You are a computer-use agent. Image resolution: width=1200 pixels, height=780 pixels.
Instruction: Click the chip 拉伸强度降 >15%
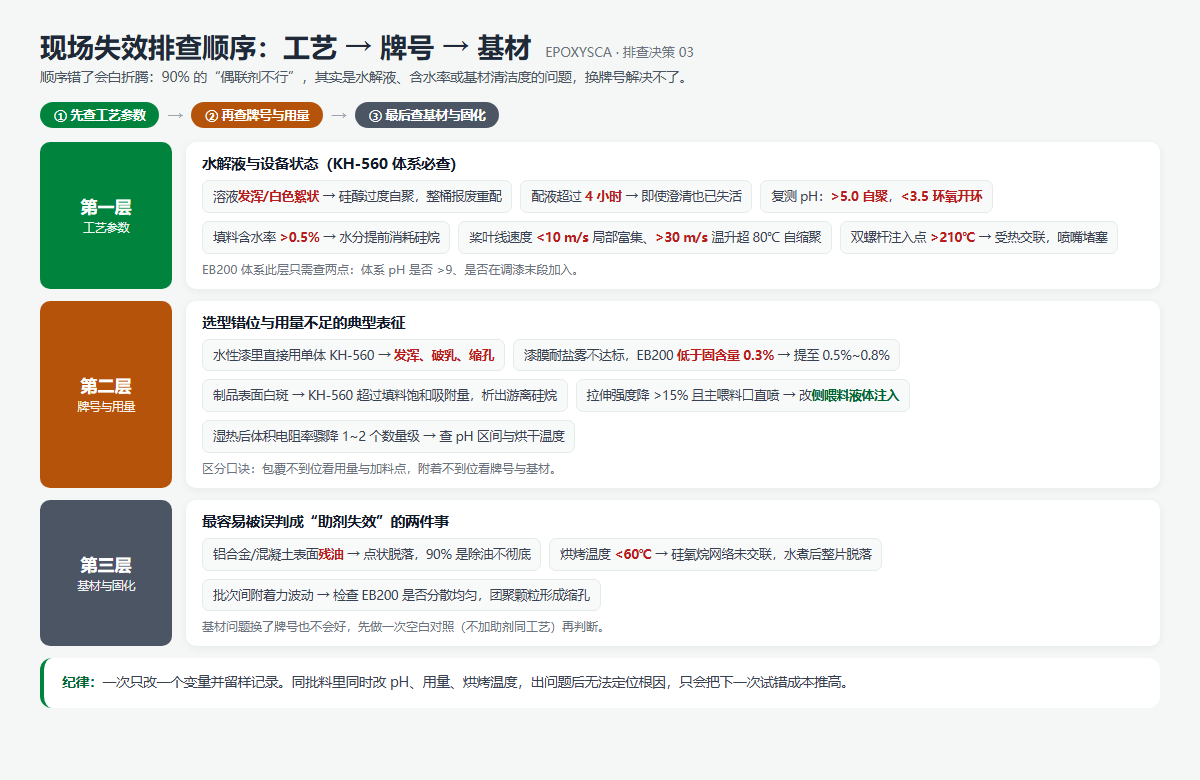tap(743, 395)
